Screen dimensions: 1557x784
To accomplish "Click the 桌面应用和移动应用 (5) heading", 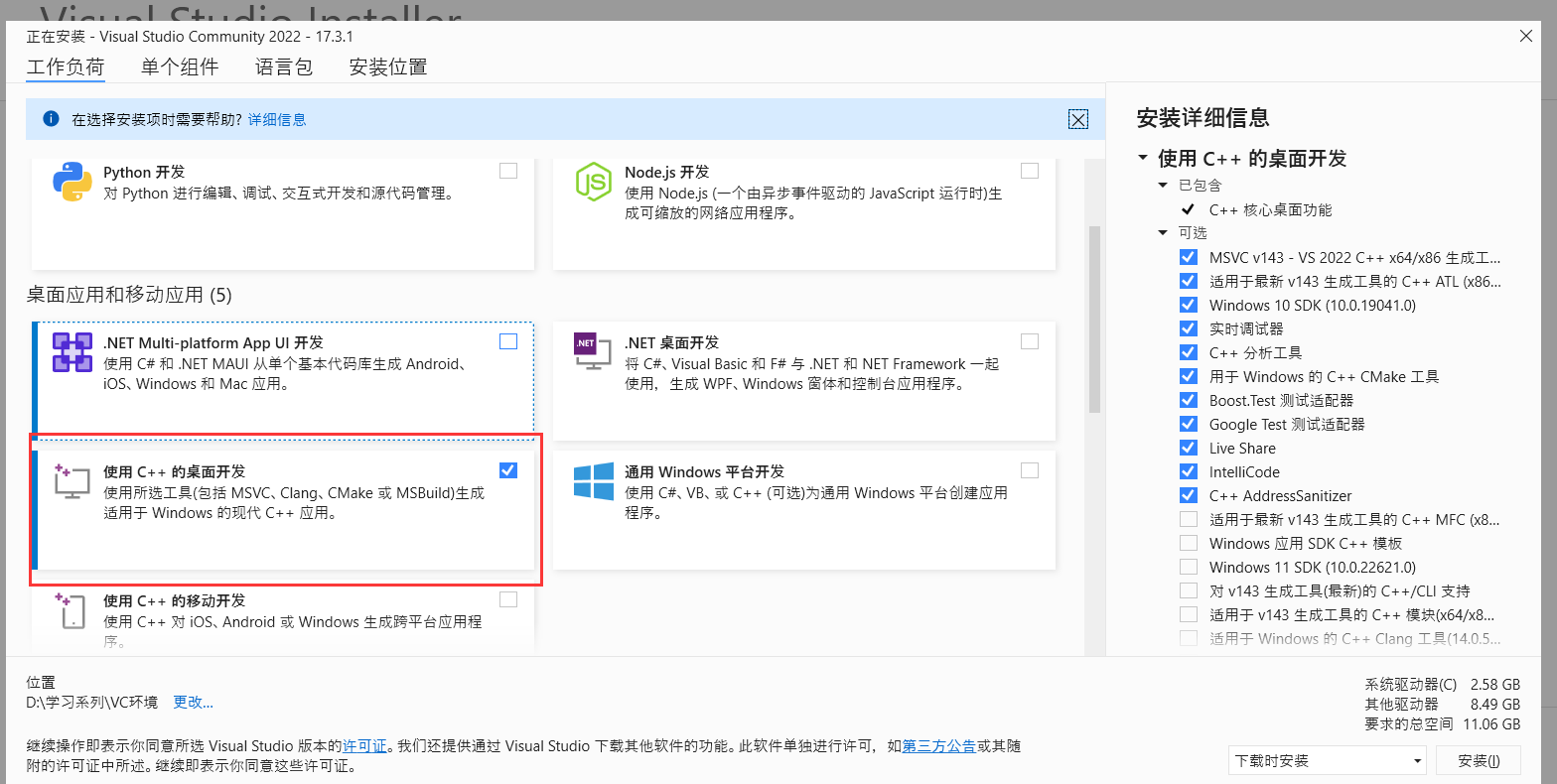I will coord(129,296).
